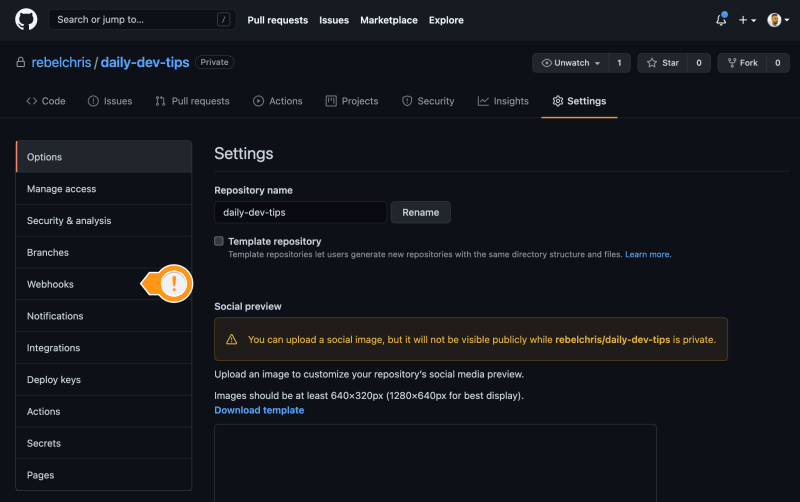This screenshot has height=502, width=800.
Task: Open the plus create-new dropdown
Action: [747, 20]
